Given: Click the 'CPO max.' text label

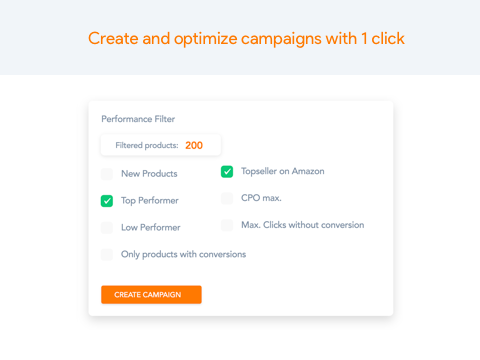Looking at the screenshot, I should pyautogui.click(x=261, y=198).
